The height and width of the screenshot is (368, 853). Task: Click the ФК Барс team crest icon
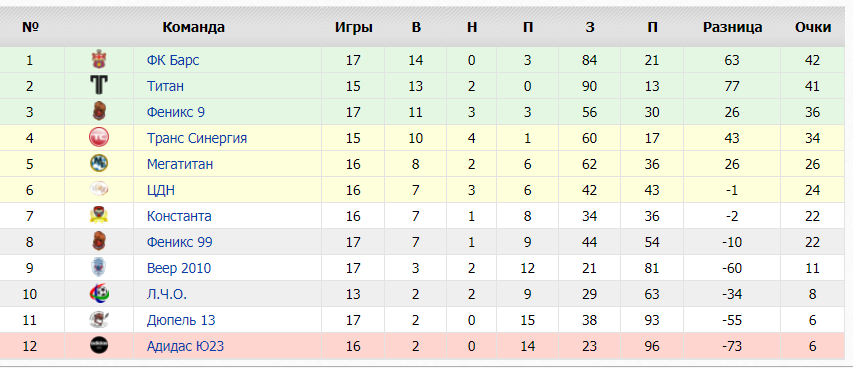pos(98,59)
